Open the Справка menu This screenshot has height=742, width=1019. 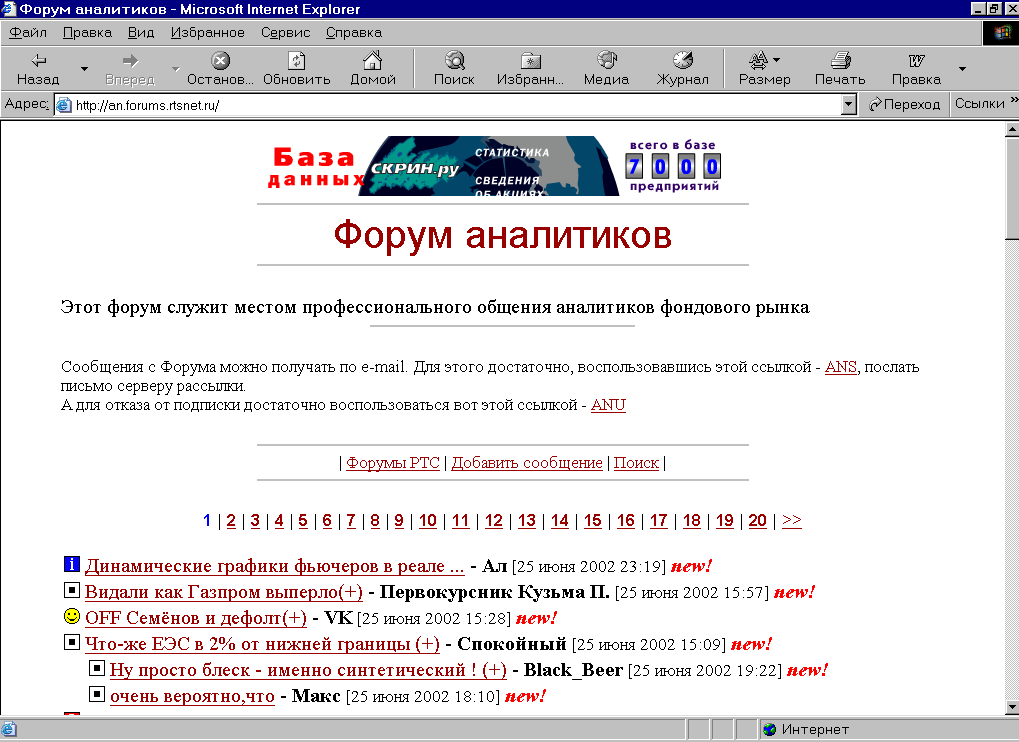point(354,32)
